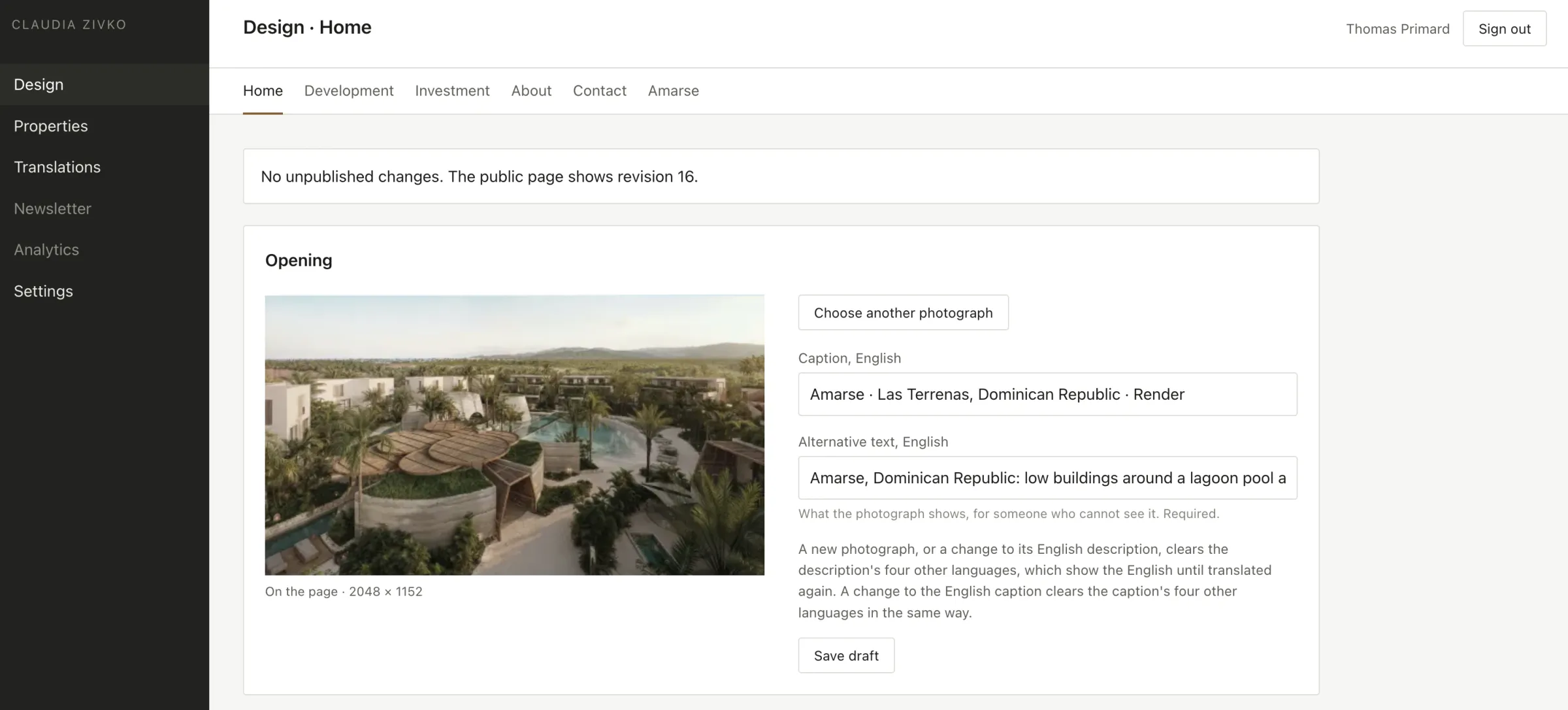Click the Thomas Primard user name

1397,29
